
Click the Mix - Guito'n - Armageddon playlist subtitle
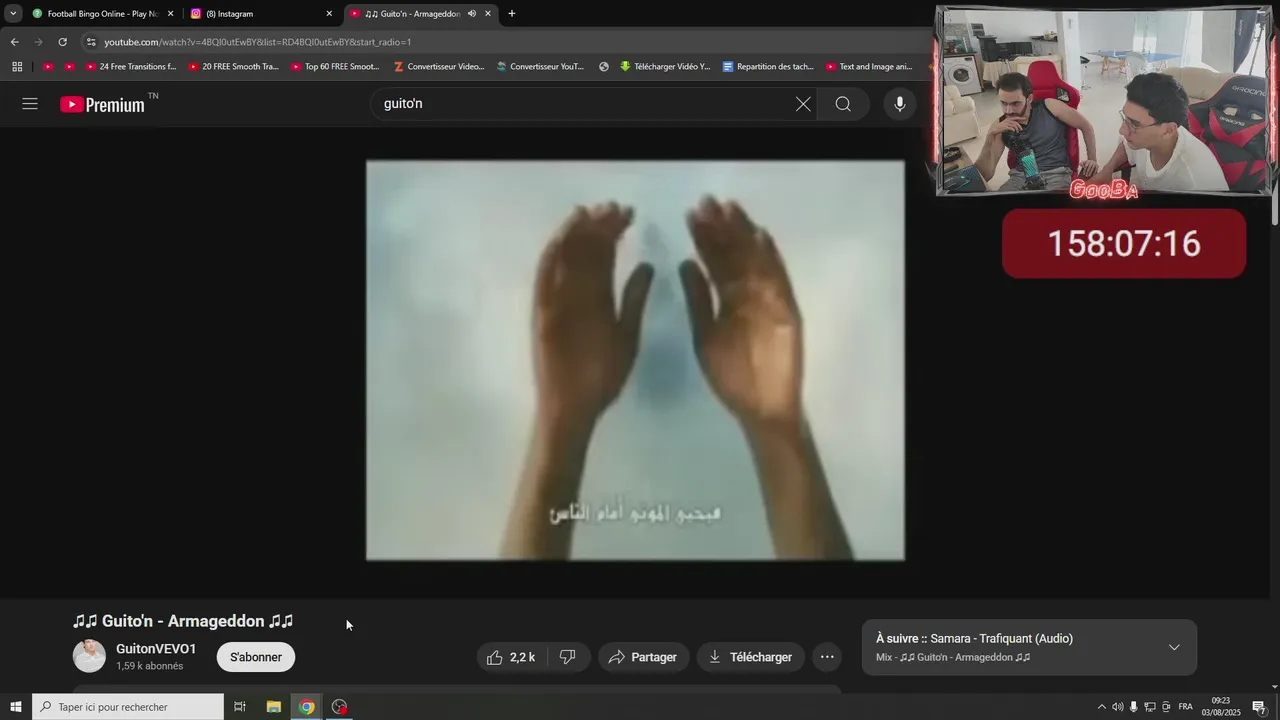(x=953, y=657)
